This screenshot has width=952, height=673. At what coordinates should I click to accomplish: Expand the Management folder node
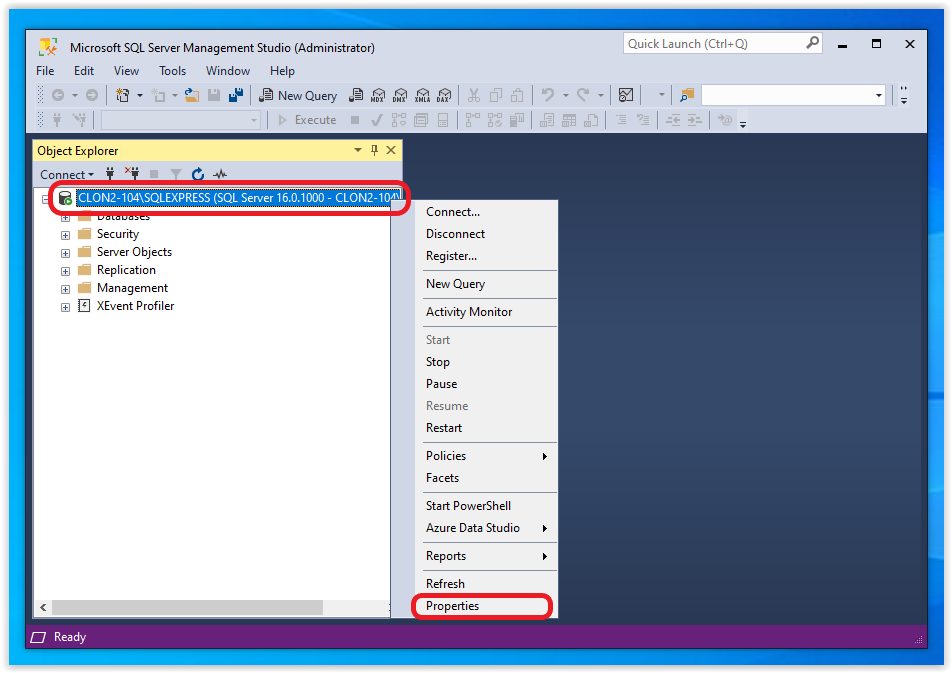click(66, 290)
